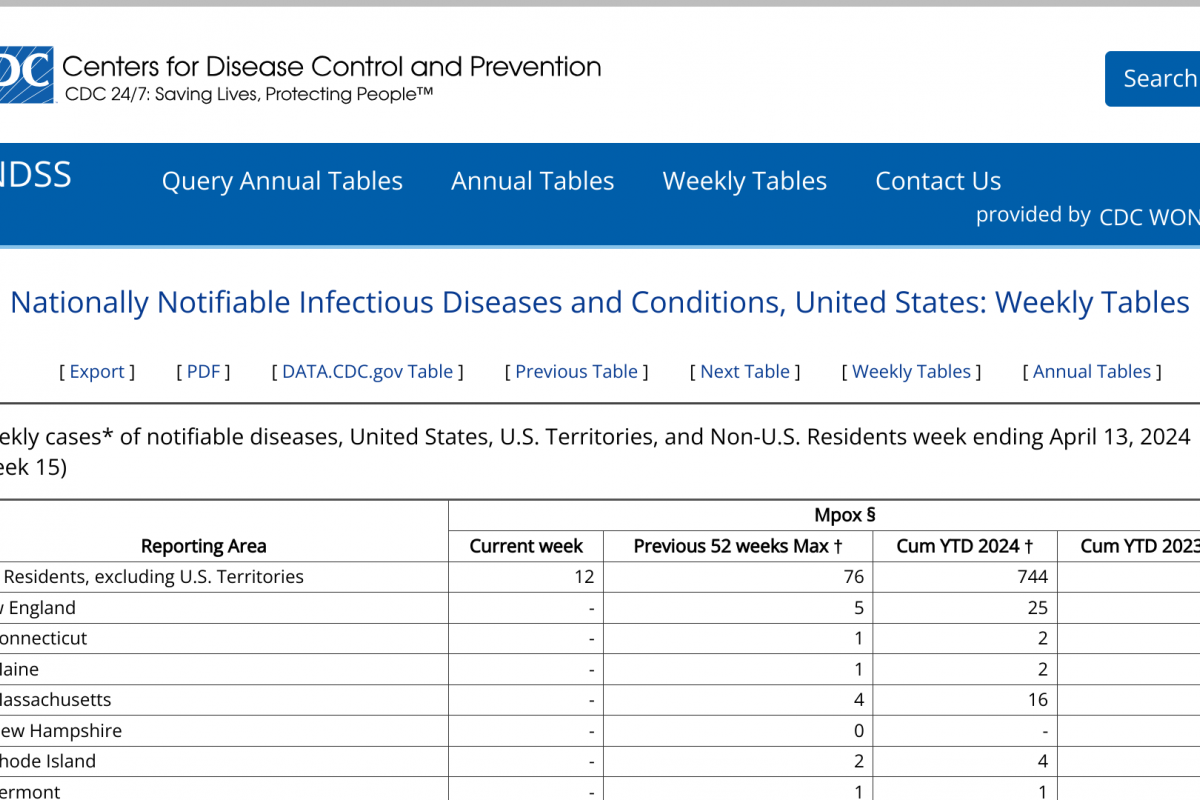Click the Current week column header

tap(526, 546)
